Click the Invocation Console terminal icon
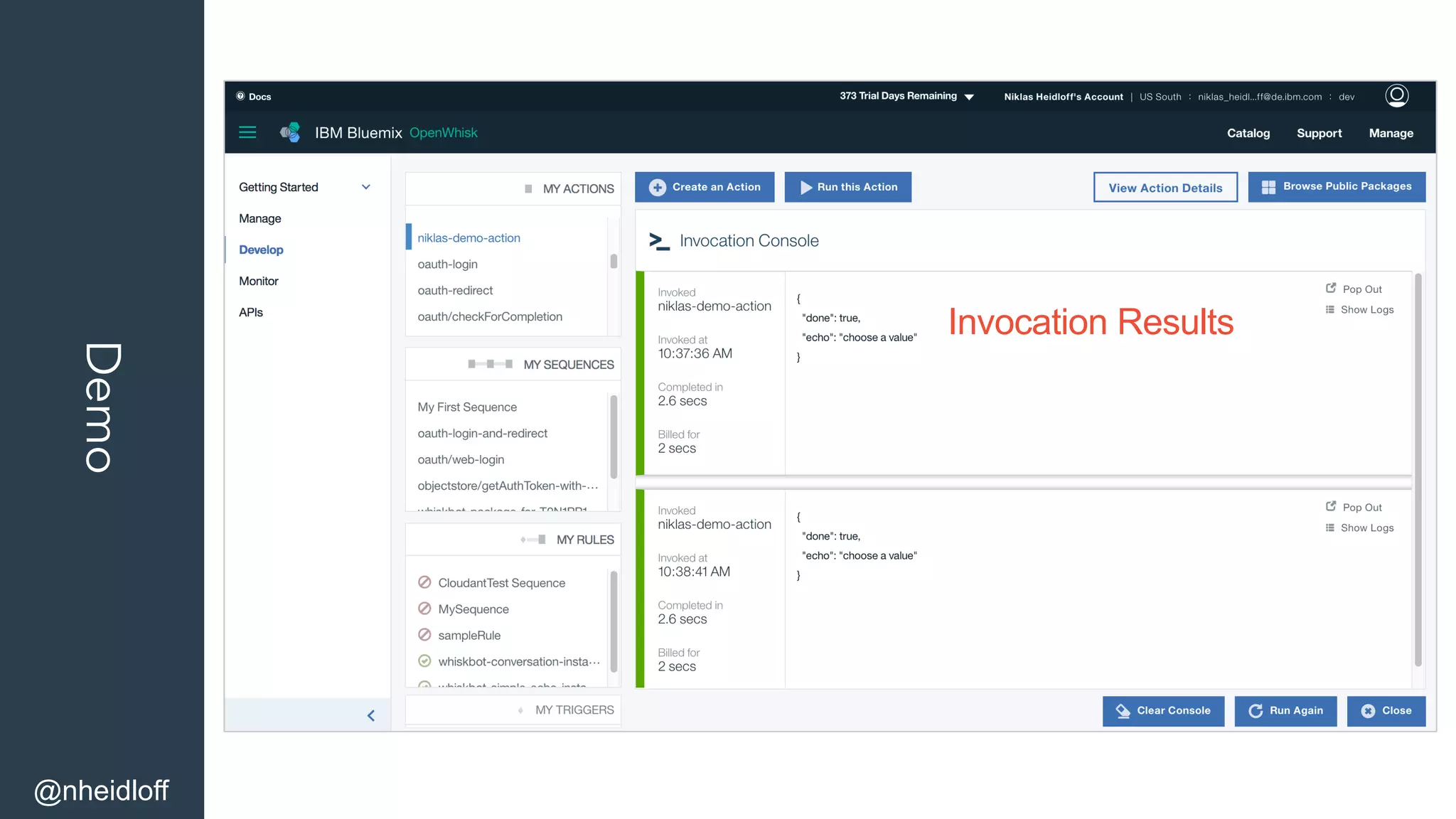Screen dimensions: 1456x819 pyautogui.click(x=659, y=241)
